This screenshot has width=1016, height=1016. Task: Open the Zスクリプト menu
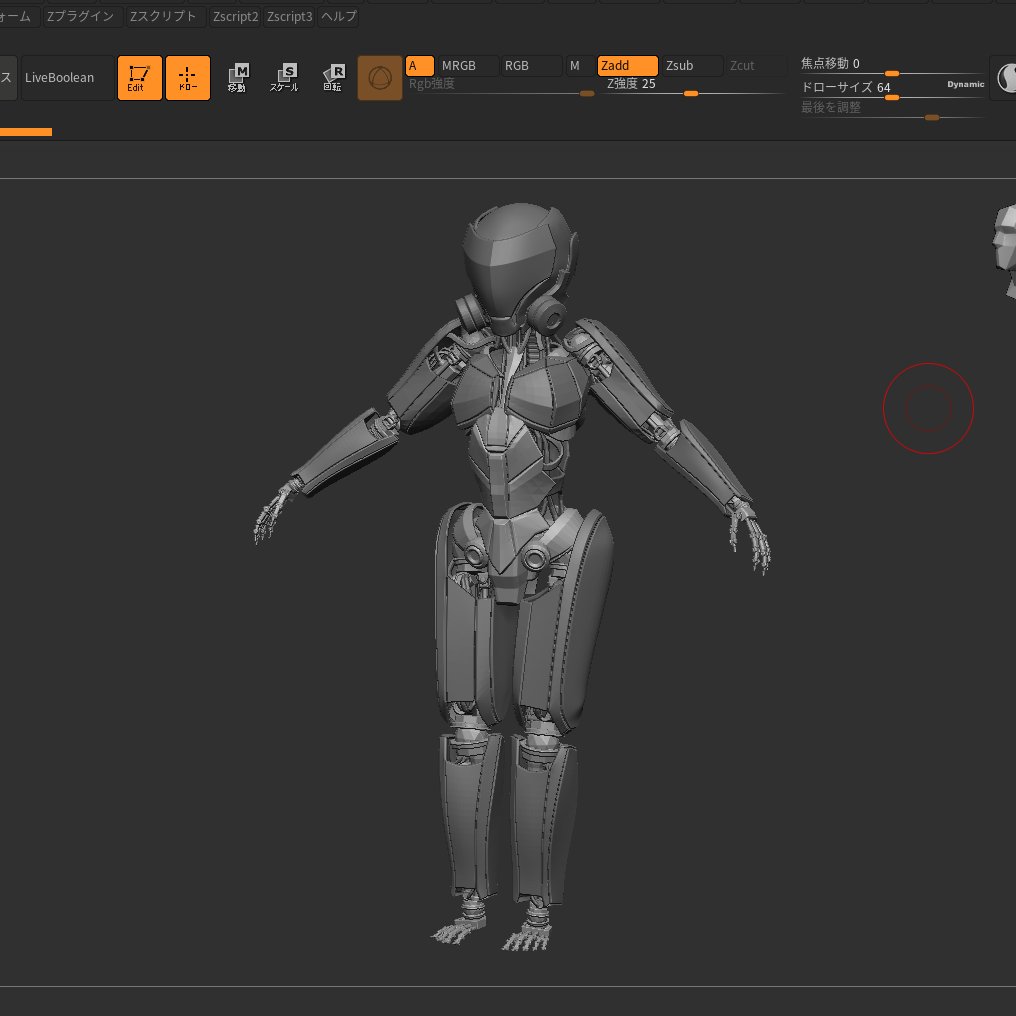point(165,17)
